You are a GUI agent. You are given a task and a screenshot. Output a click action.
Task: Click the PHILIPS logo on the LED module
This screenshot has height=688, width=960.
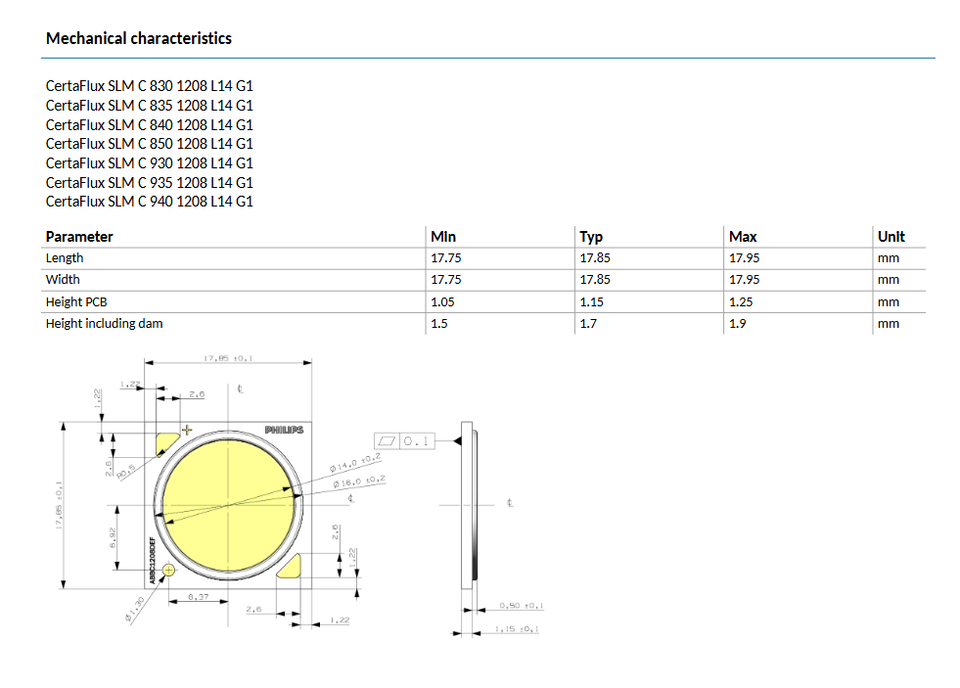click(284, 430)
